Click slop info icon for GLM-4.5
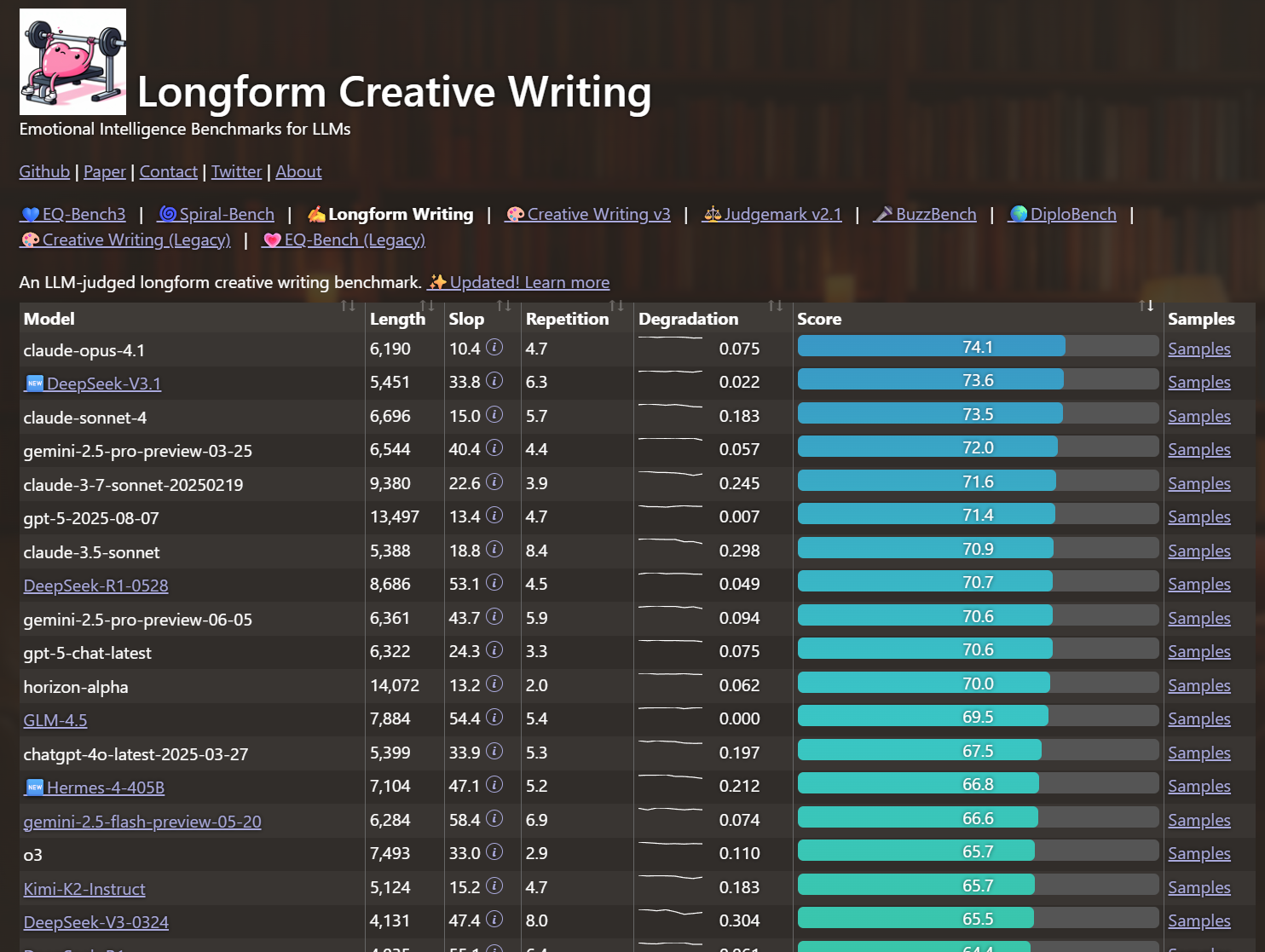The height and width of the screenshot is (952, 1265). tap(494, 718)
